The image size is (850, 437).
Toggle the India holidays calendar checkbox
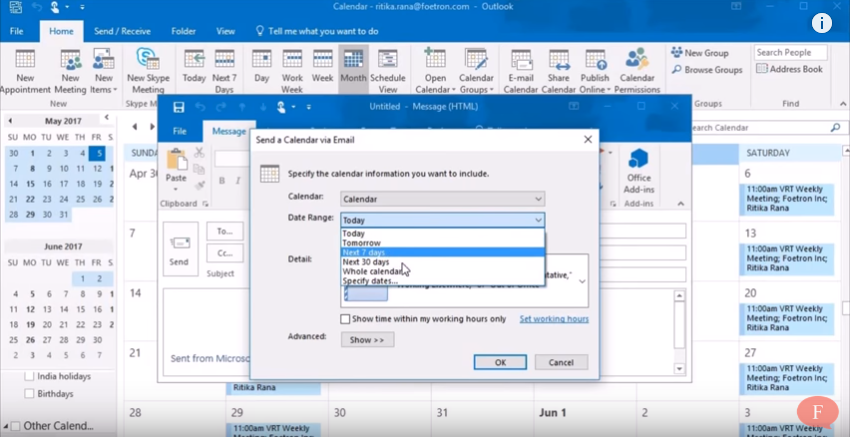pos(29,376)
